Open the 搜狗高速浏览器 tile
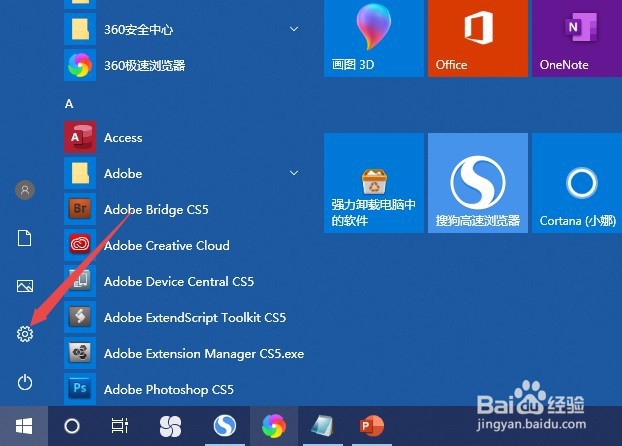Viewport: 622px width, 446px height. 478,183
